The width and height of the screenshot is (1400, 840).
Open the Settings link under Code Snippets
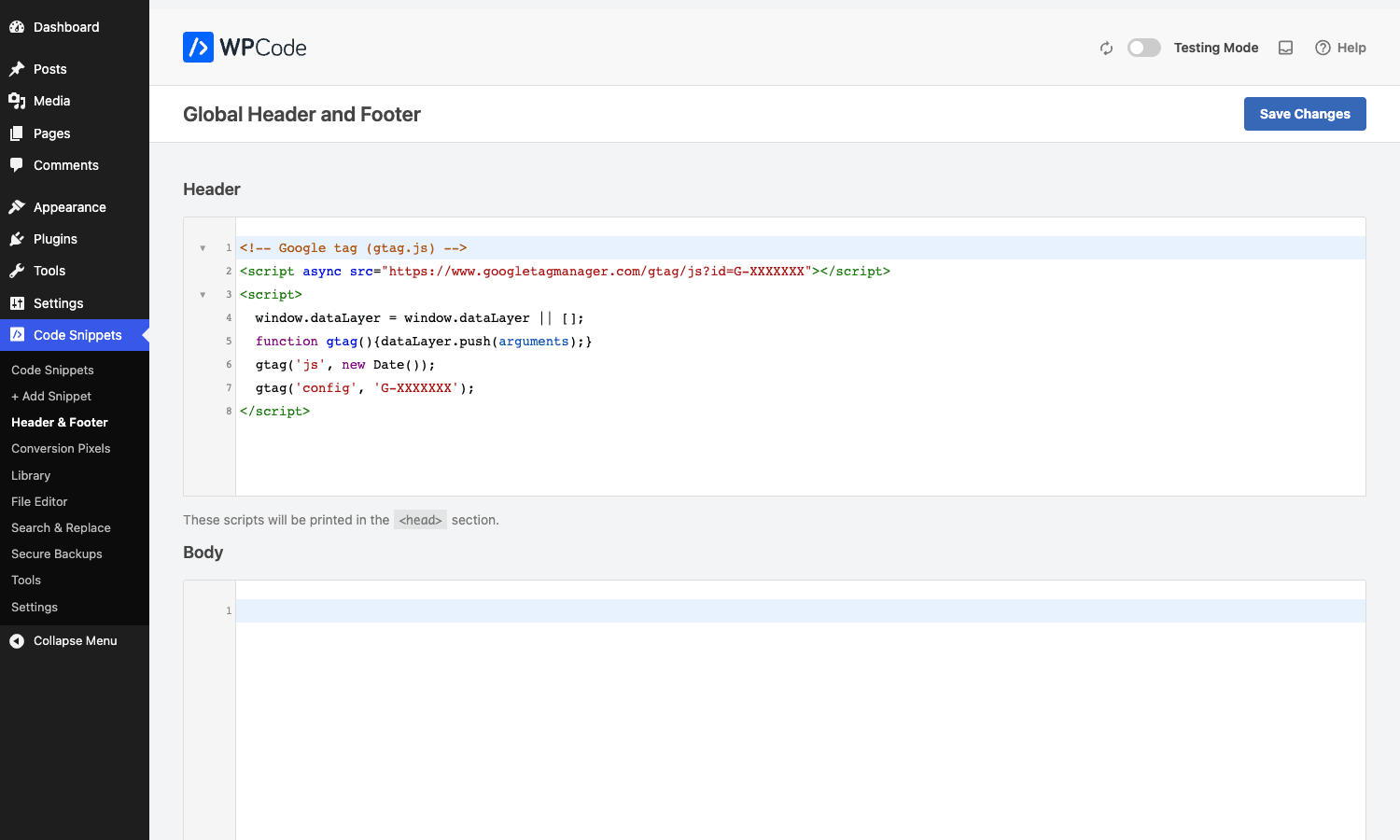coord(35,608)
